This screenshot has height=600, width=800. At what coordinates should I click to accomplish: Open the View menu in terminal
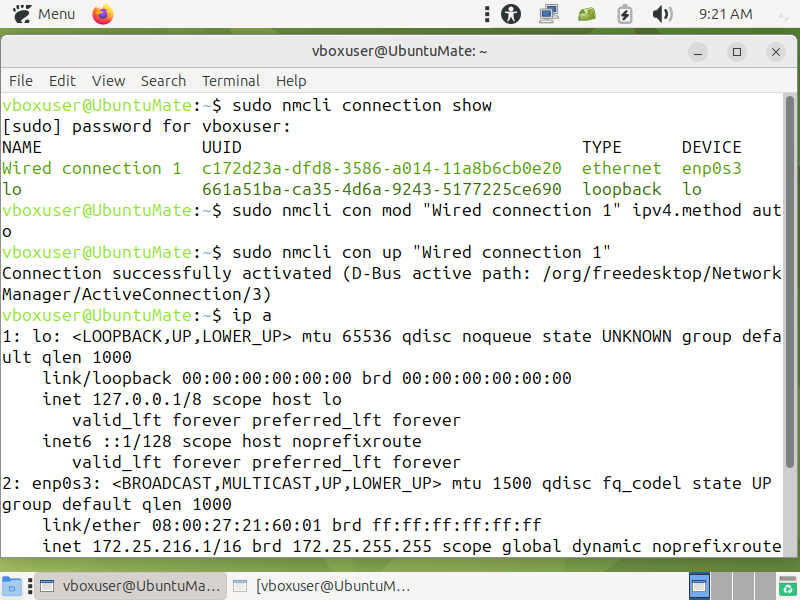click(x=108, y=81)
